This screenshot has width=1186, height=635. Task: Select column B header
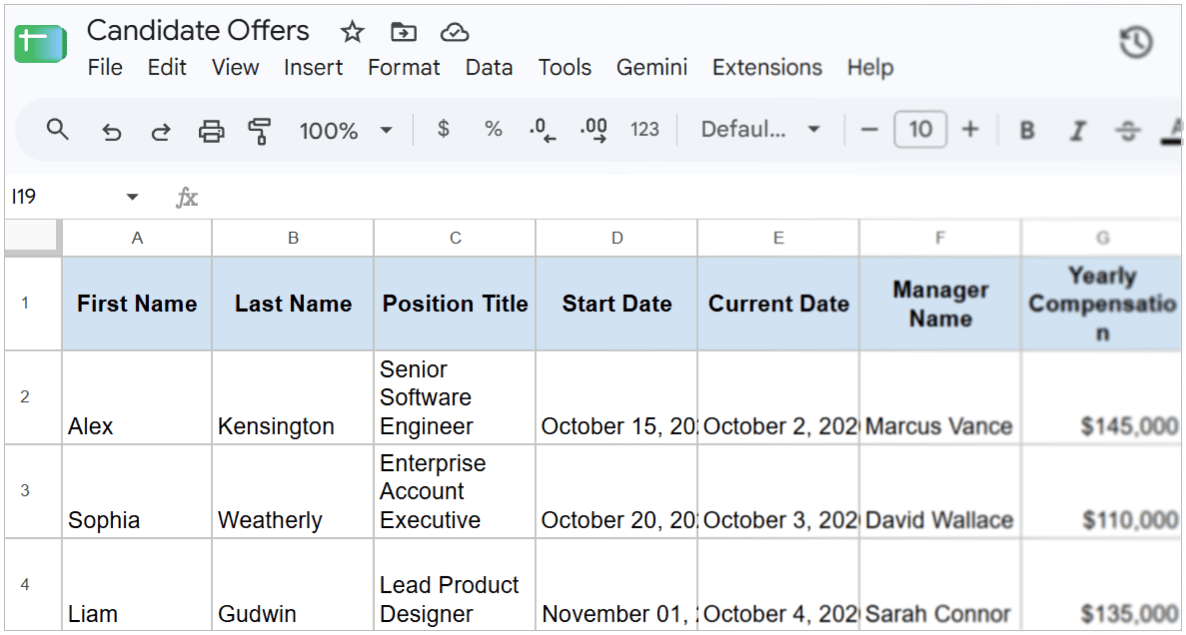point(293,238)
